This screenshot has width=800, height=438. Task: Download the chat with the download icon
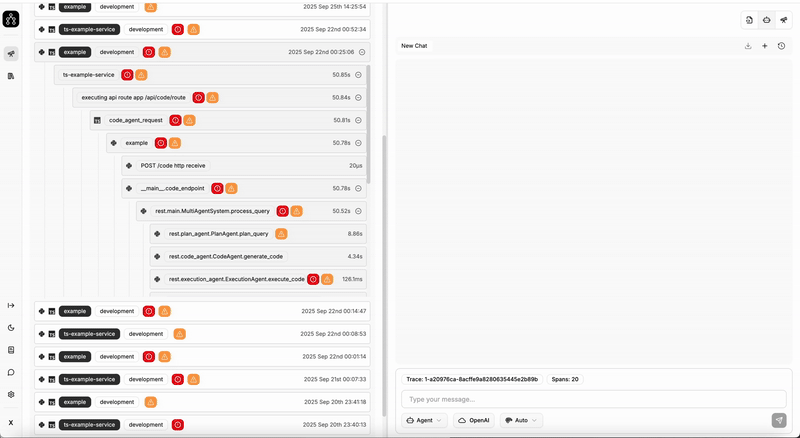click(748, 46)
